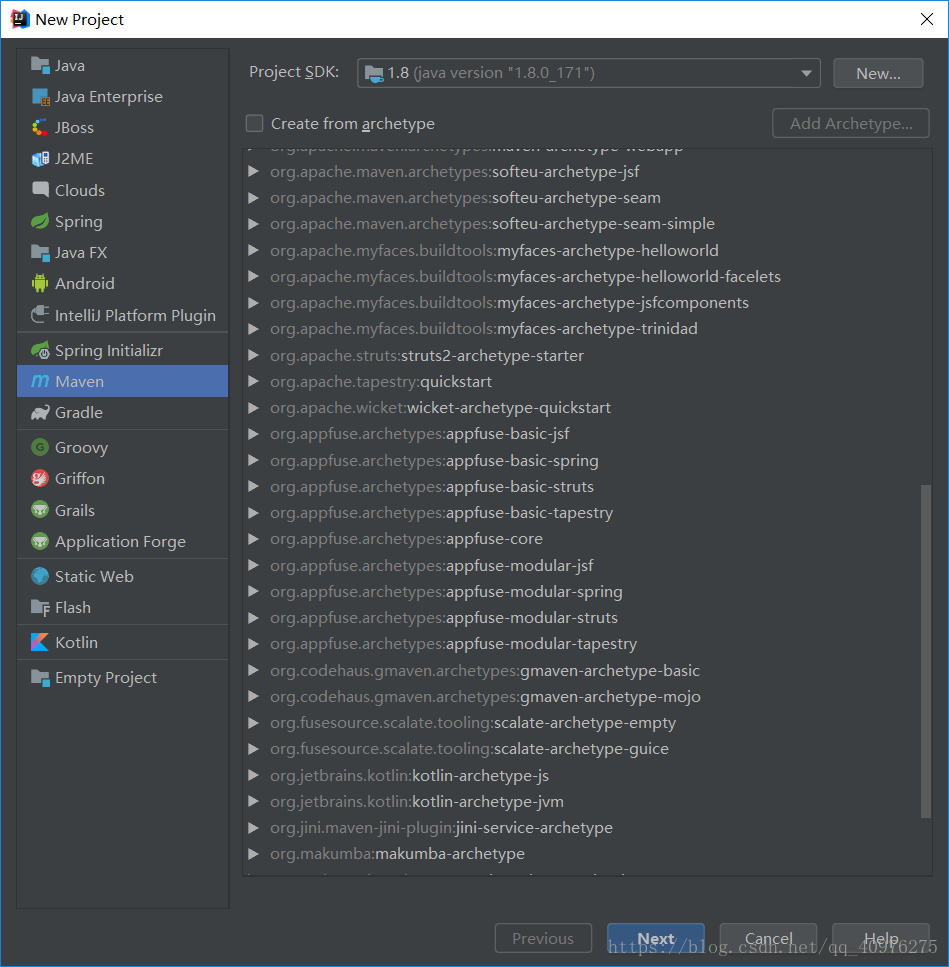Expand myfaces-archetype-helloworld-facelets entry

253,276
